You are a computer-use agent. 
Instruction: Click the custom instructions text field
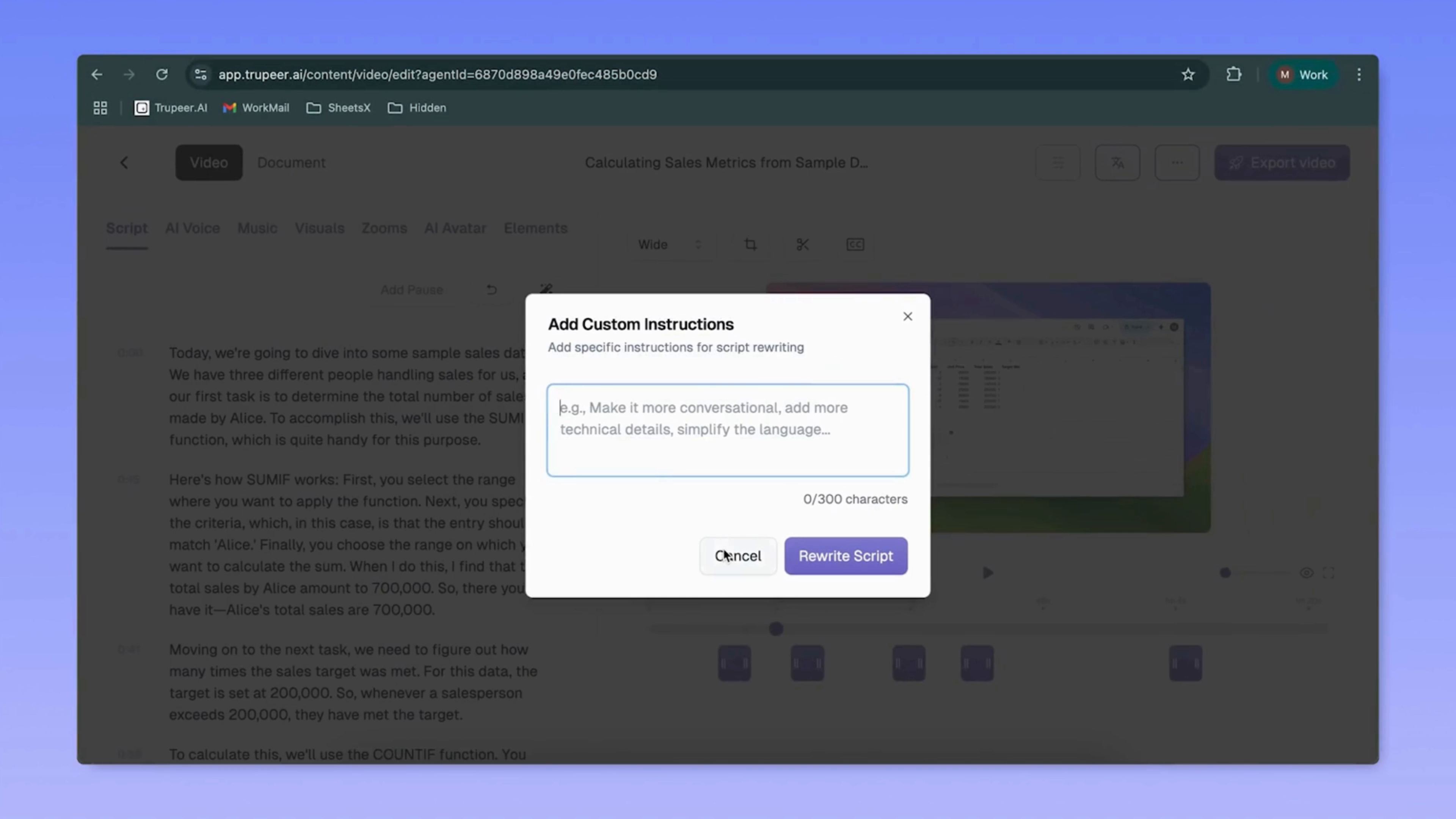point(727,430)
